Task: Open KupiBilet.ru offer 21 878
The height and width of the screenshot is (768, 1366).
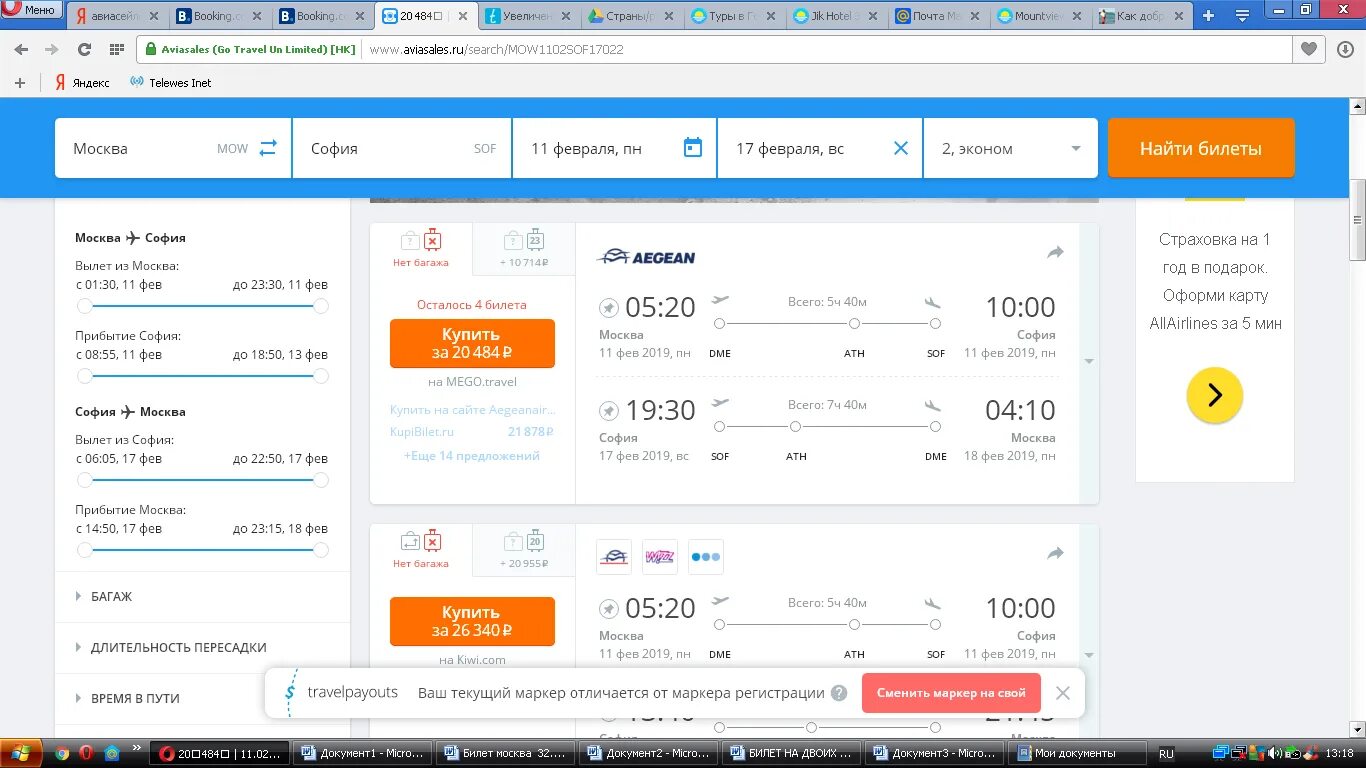Action: [x=472, y=432]
